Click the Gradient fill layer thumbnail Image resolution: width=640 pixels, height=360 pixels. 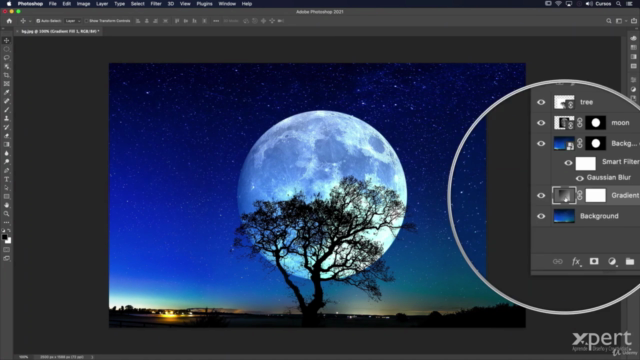pyautogui.click(x=564, y=195)
